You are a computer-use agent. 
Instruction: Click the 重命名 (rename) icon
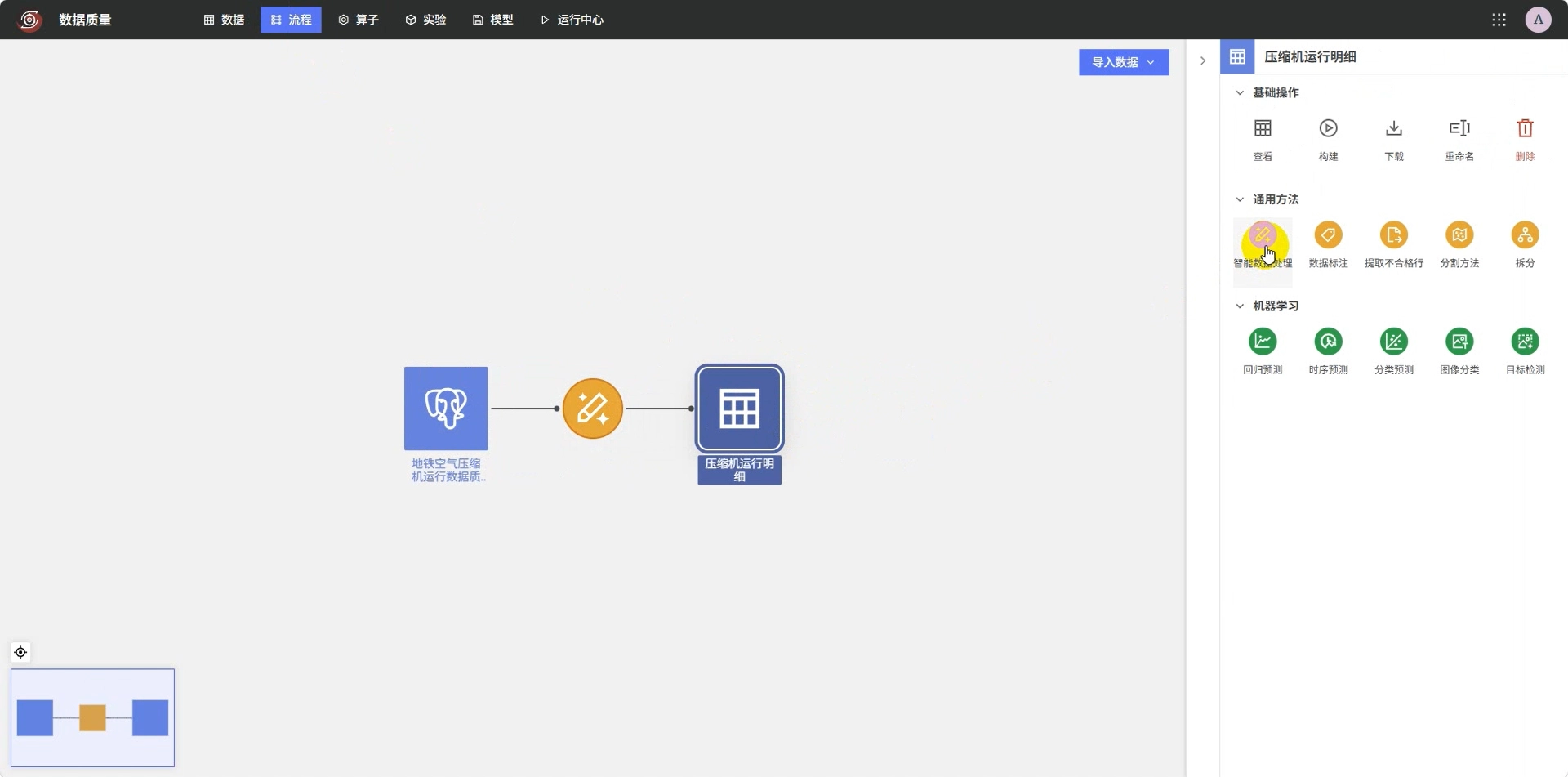[1459, 128]
